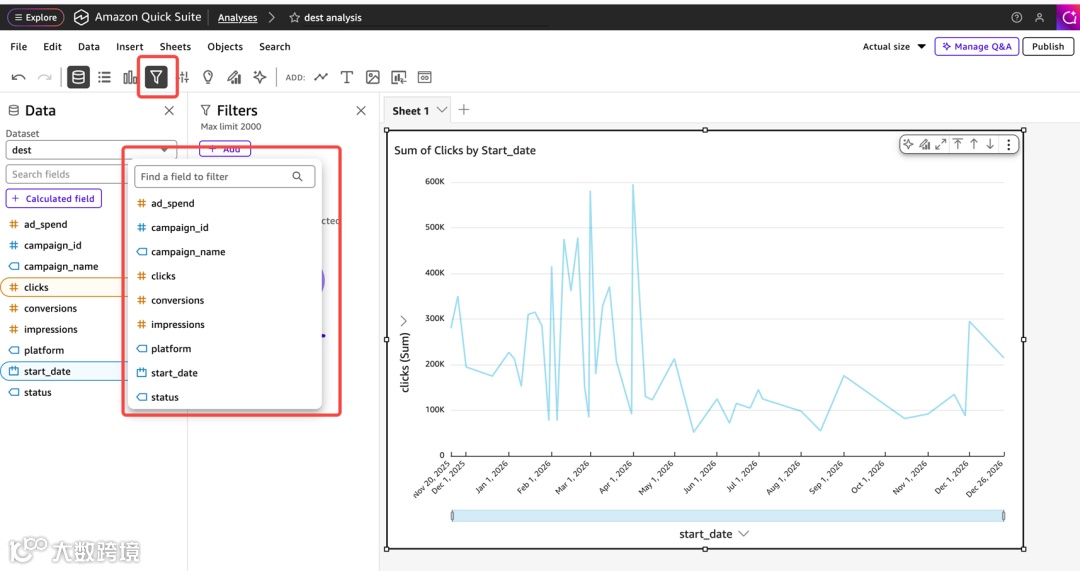The image size is (1080, 571).
Task: Click the Calculated field button
Action: [54, 198]
